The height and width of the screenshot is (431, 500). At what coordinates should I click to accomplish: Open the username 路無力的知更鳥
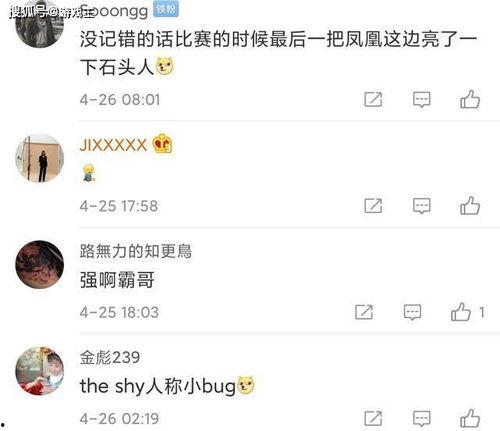pos(136,251)
